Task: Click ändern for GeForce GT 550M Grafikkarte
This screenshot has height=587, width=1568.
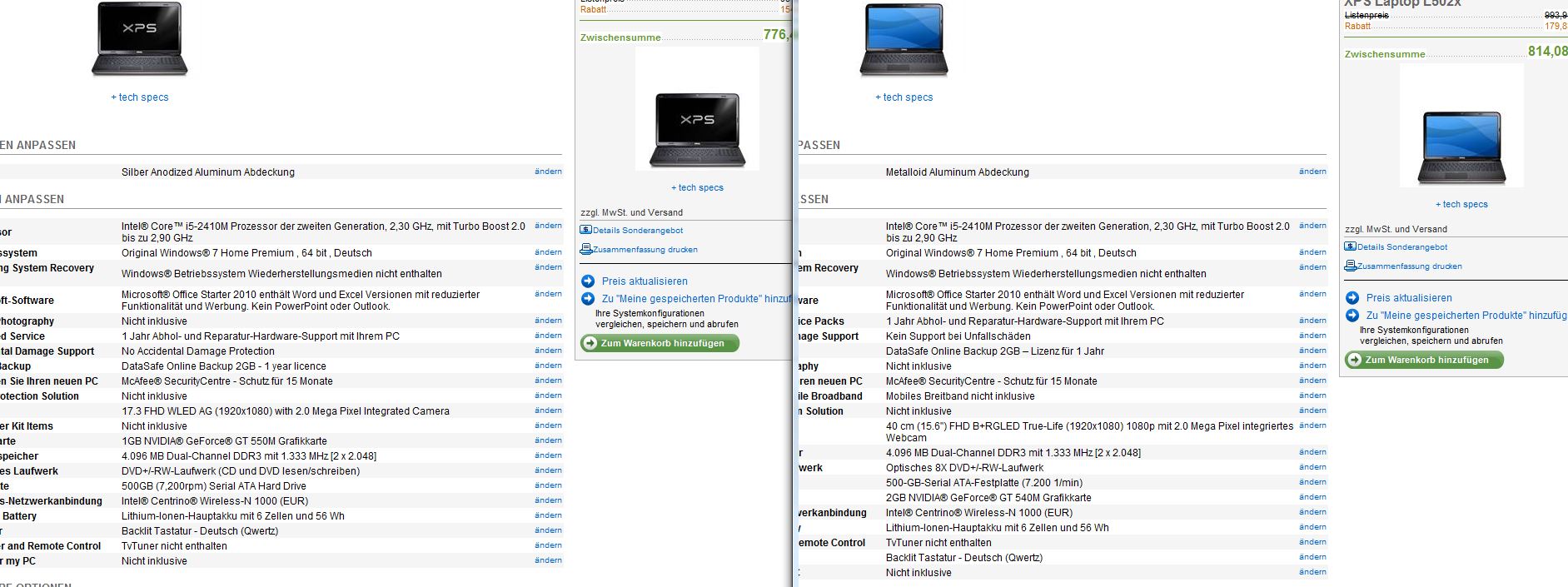Action: [x=548, y=440]
